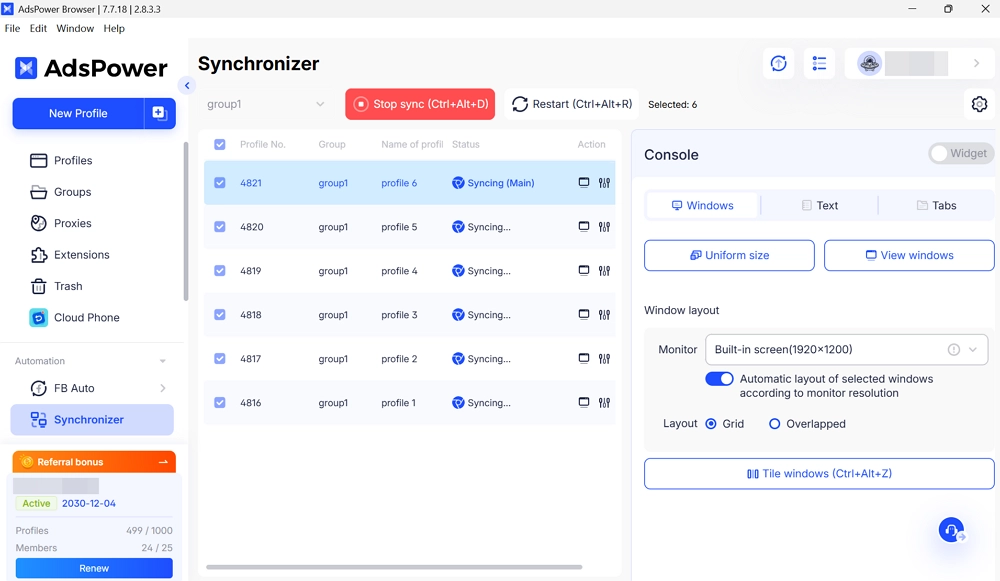Uncheck the checkbox for profile 4819
The height and width of the screenshot is (581, 1000).
220,271
